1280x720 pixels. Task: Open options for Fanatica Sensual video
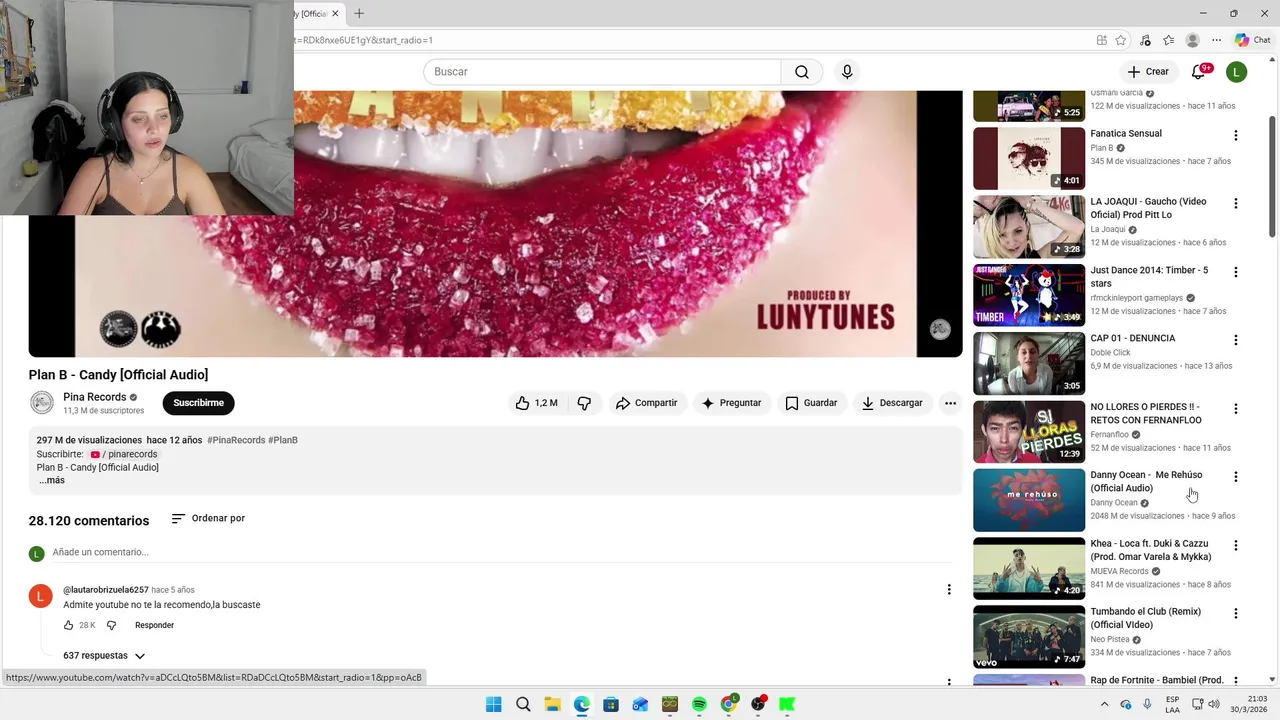point(1236,135)
